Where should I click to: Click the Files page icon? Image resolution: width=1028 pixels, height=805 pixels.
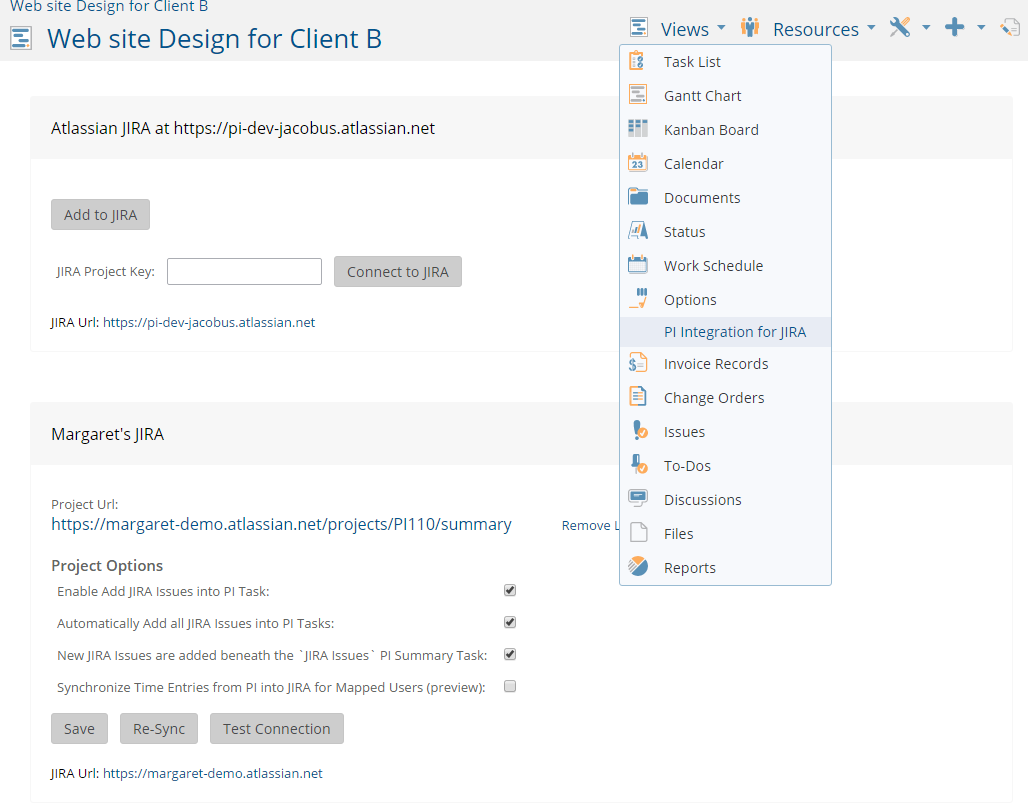(638, 532)
